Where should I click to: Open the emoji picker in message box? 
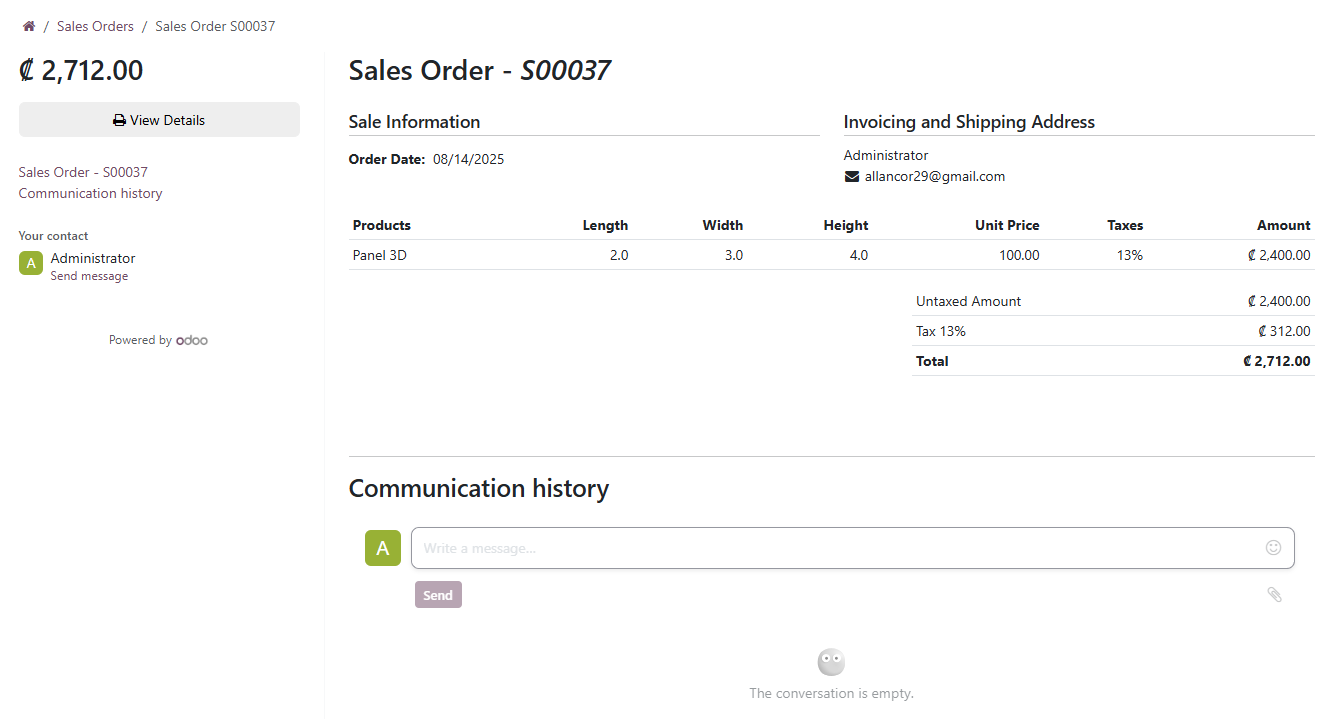click(1273, 547)
